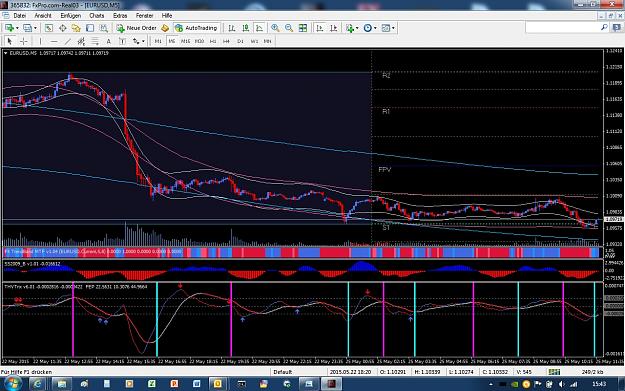Select the W1 timeframe
625x391 pixels.
(x=254, y=41)
